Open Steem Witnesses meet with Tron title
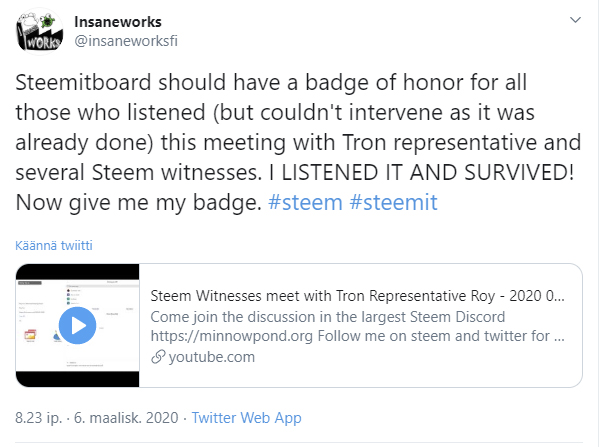Viewport: 600px width, 447px height. tap(357, 296)
